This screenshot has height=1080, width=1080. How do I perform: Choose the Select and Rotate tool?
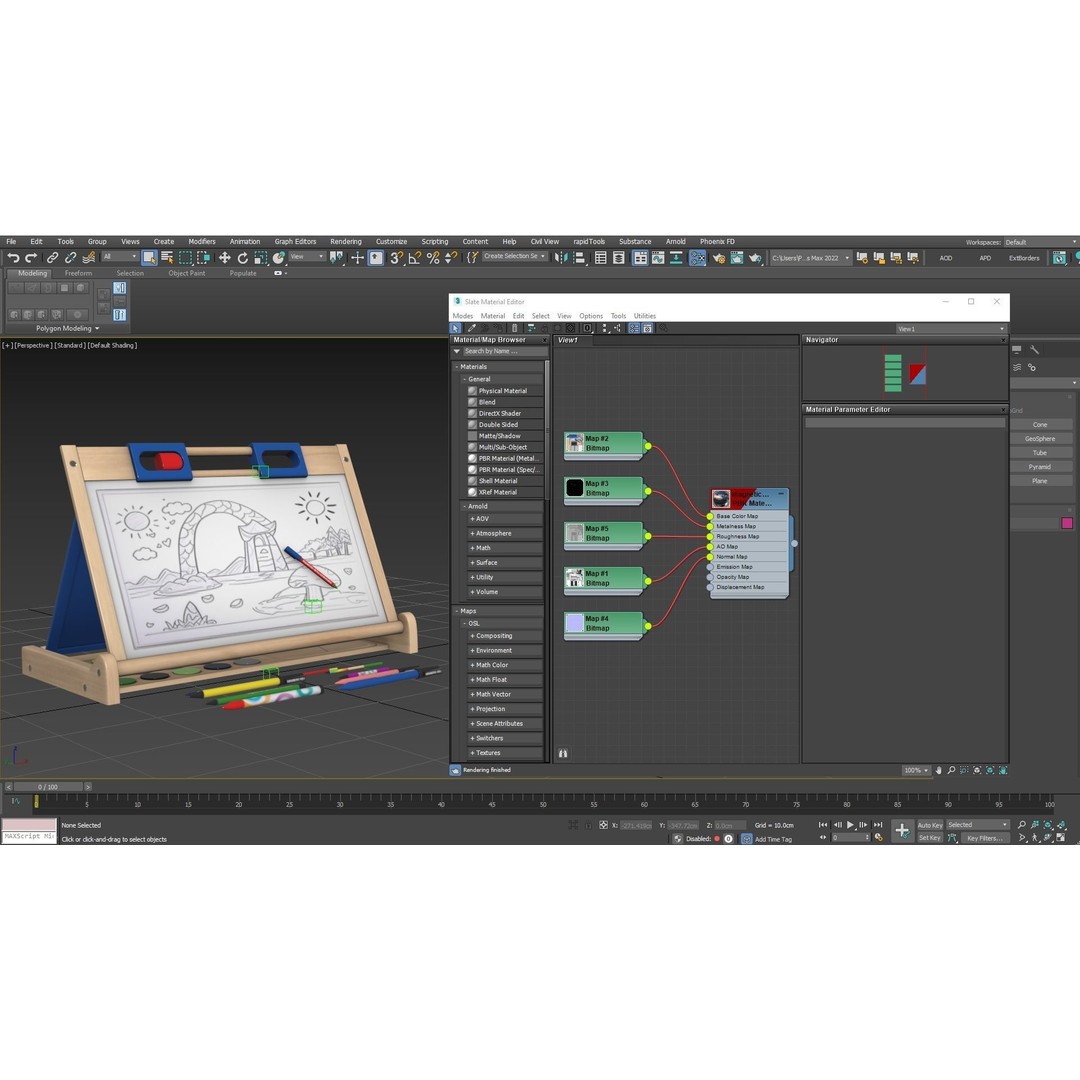click(x=242, y=258)
